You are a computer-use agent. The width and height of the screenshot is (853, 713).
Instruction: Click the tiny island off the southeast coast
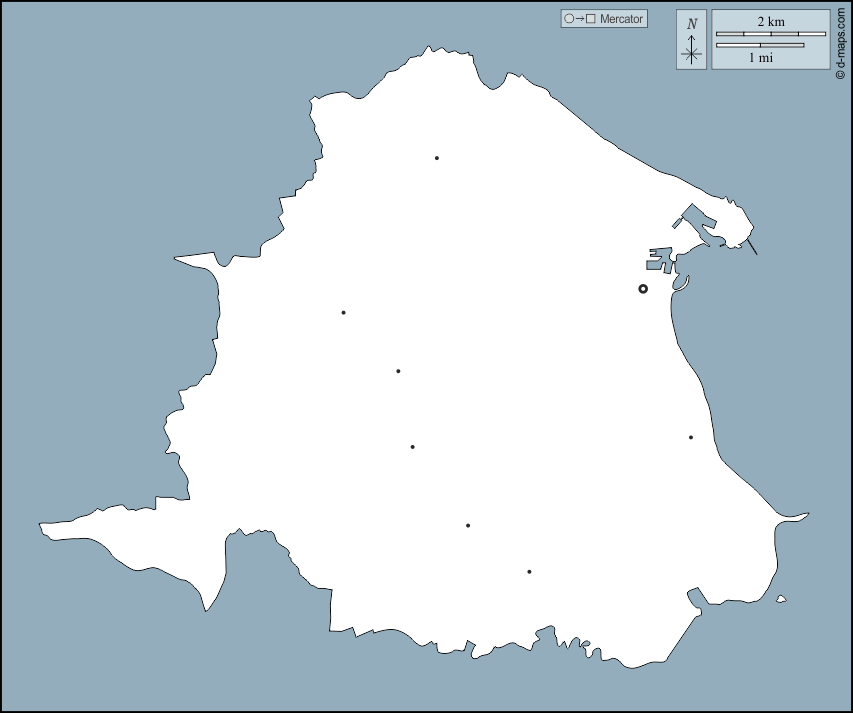coord(781,600)
